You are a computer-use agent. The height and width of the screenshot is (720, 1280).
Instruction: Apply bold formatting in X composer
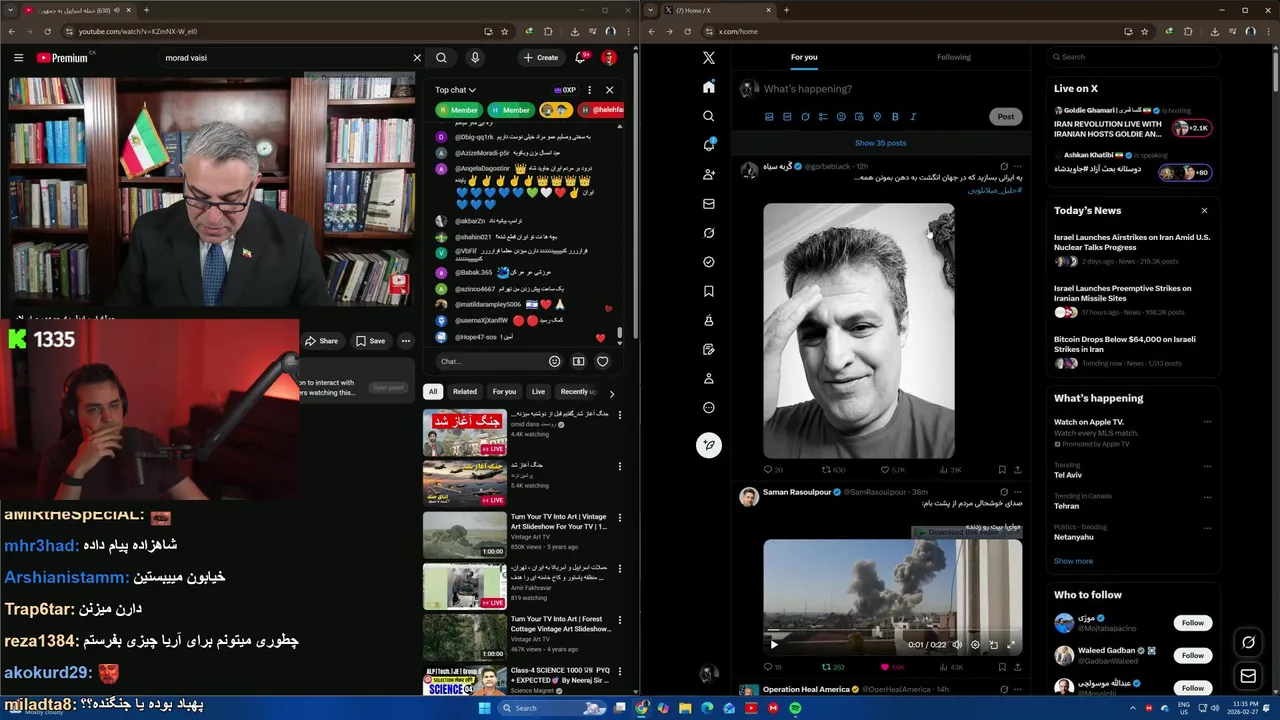895,117
